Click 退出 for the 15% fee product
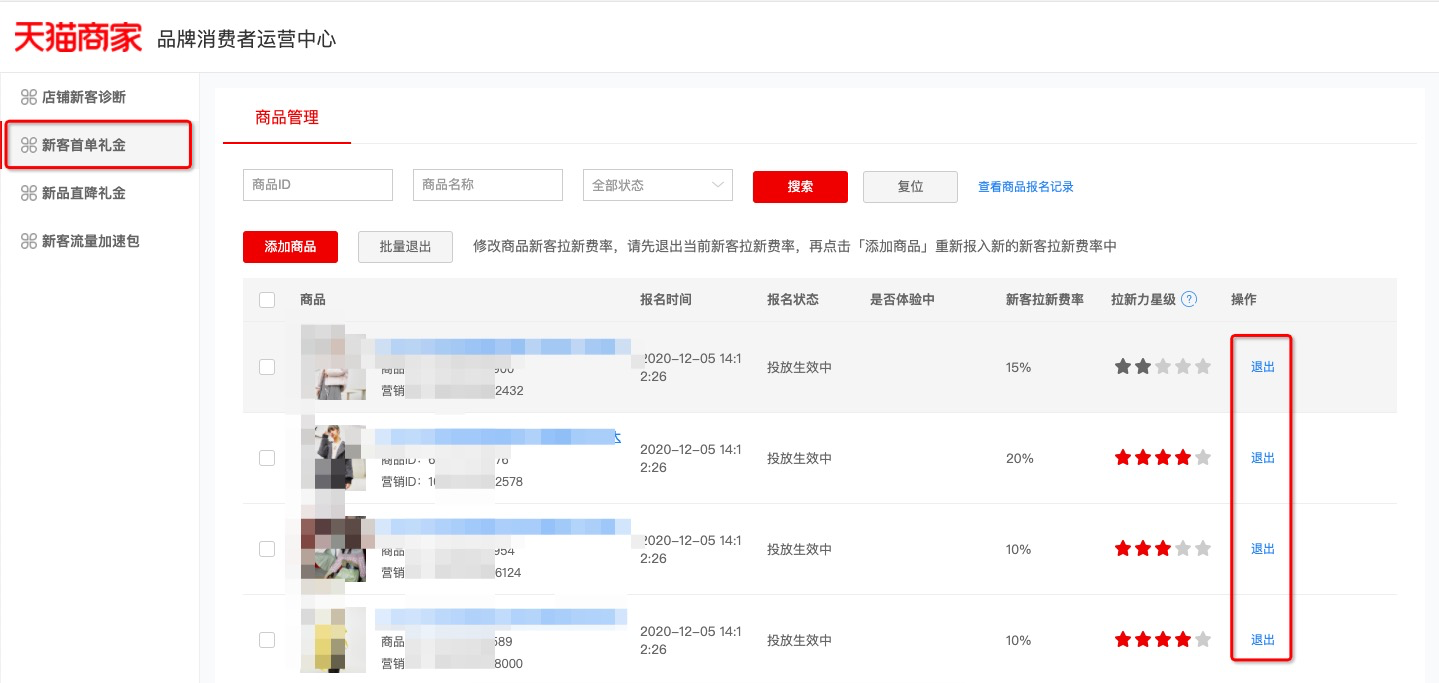The image size is (1439, 683). (x=1263, y=367)
